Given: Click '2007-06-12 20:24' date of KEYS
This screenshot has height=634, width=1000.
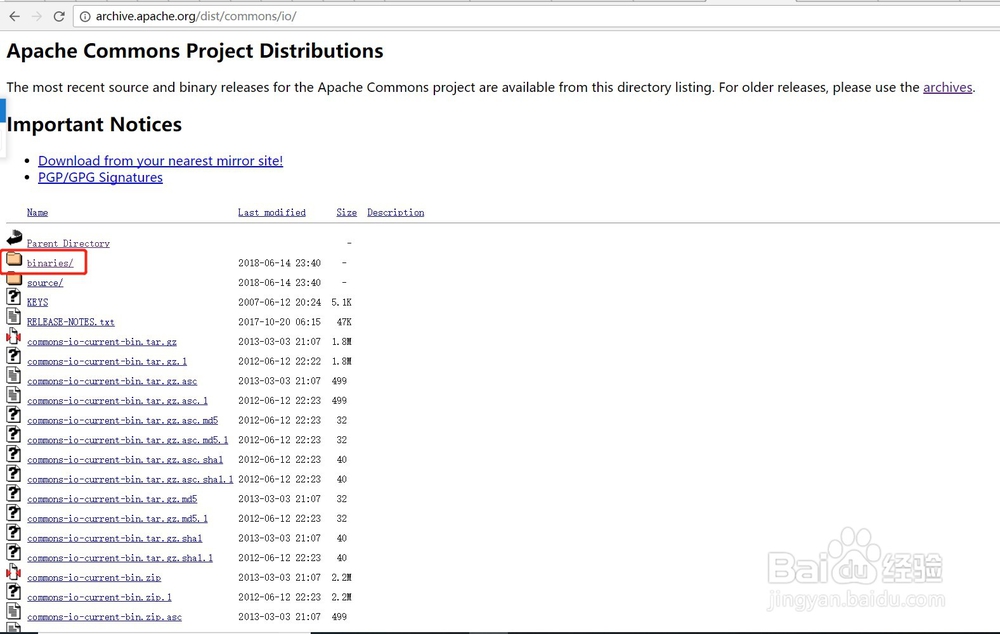Looking at the screenshot, I should click(x=279, y=302).
